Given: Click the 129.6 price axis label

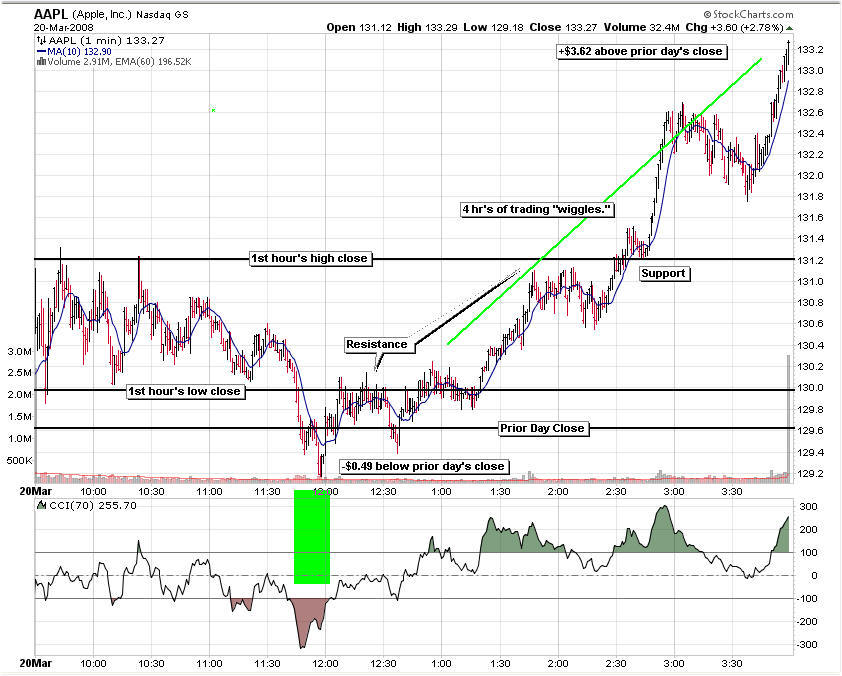Looking at the screenshot, I should click(x=810, y=430).
